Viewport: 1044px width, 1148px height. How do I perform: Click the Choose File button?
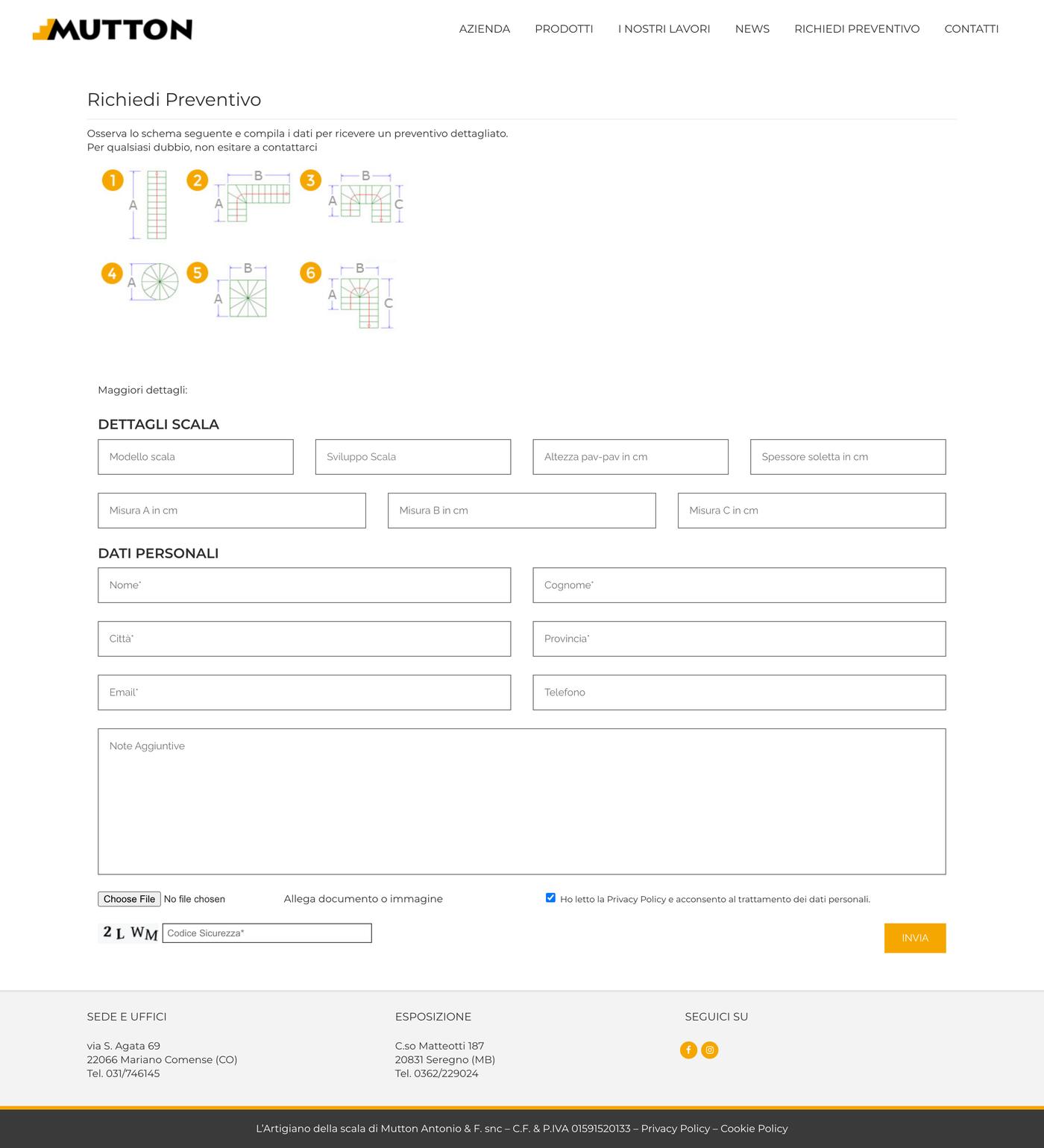[x=129, y=899]
